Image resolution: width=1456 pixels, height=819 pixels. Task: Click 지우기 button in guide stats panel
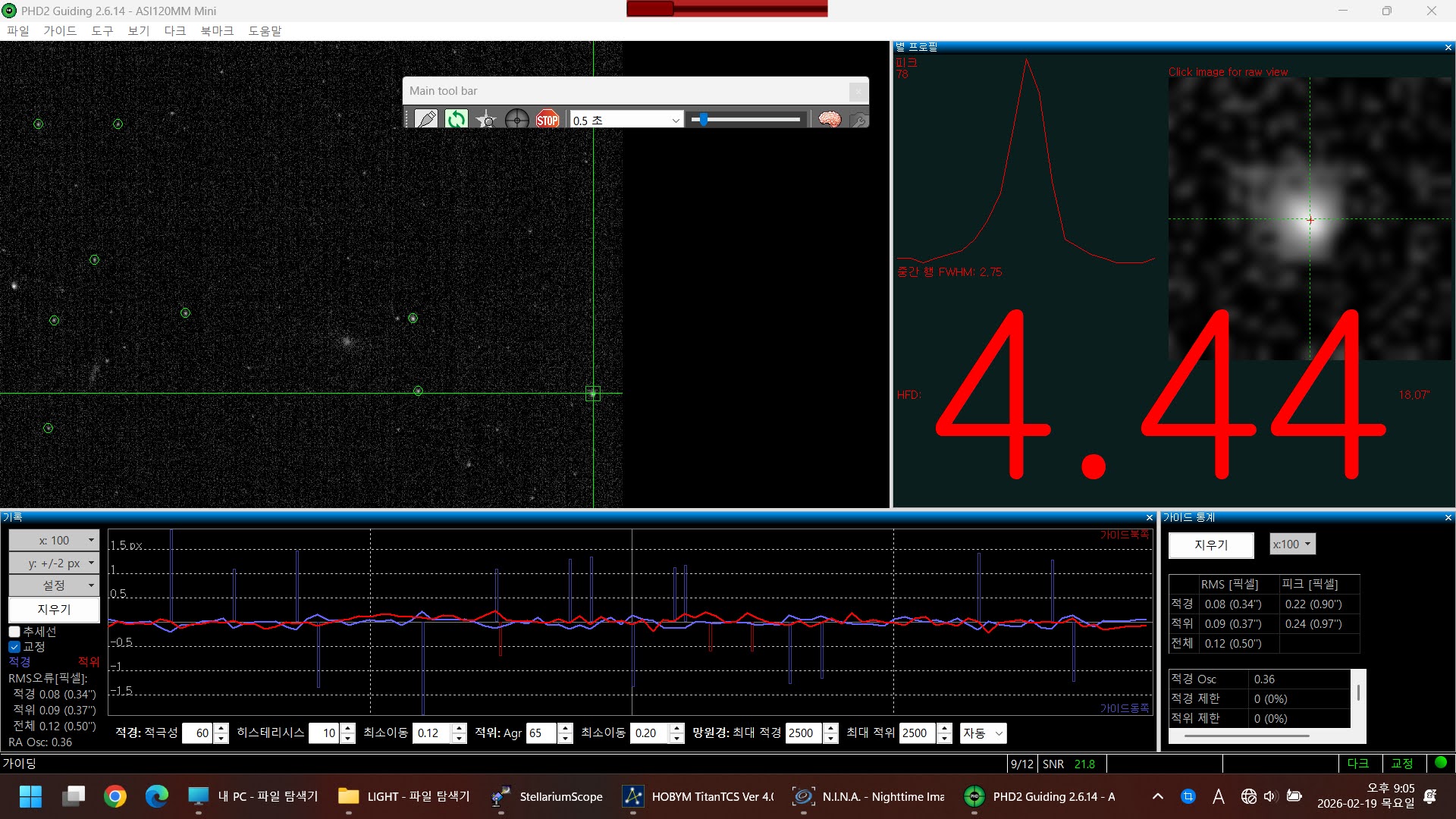[x=1211, y=544]
